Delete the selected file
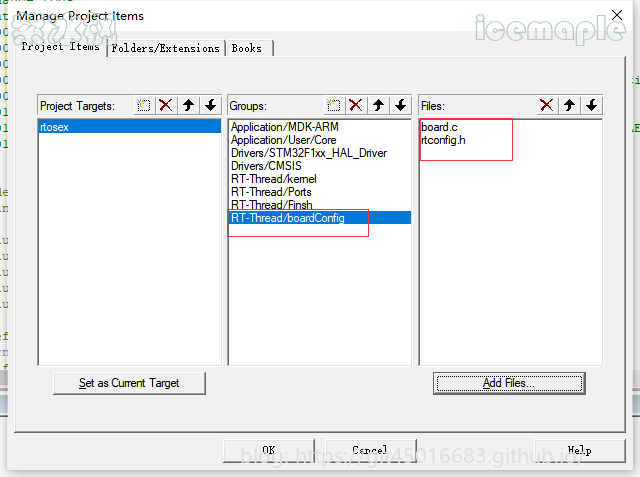 (x=547, y=106)
